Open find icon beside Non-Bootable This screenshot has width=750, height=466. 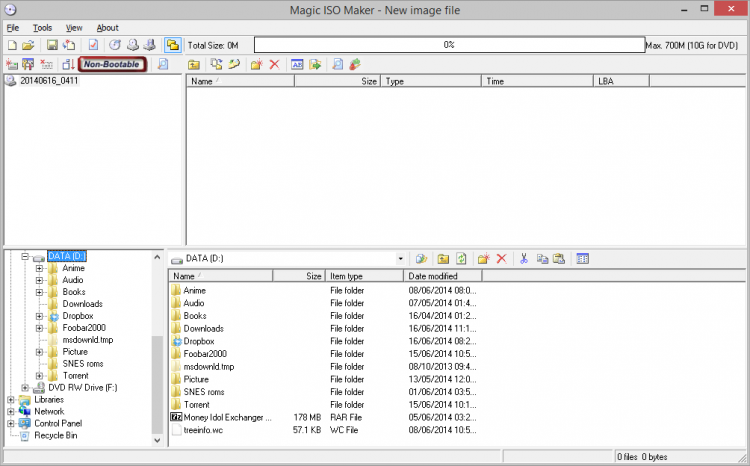(x=163, y=64)
